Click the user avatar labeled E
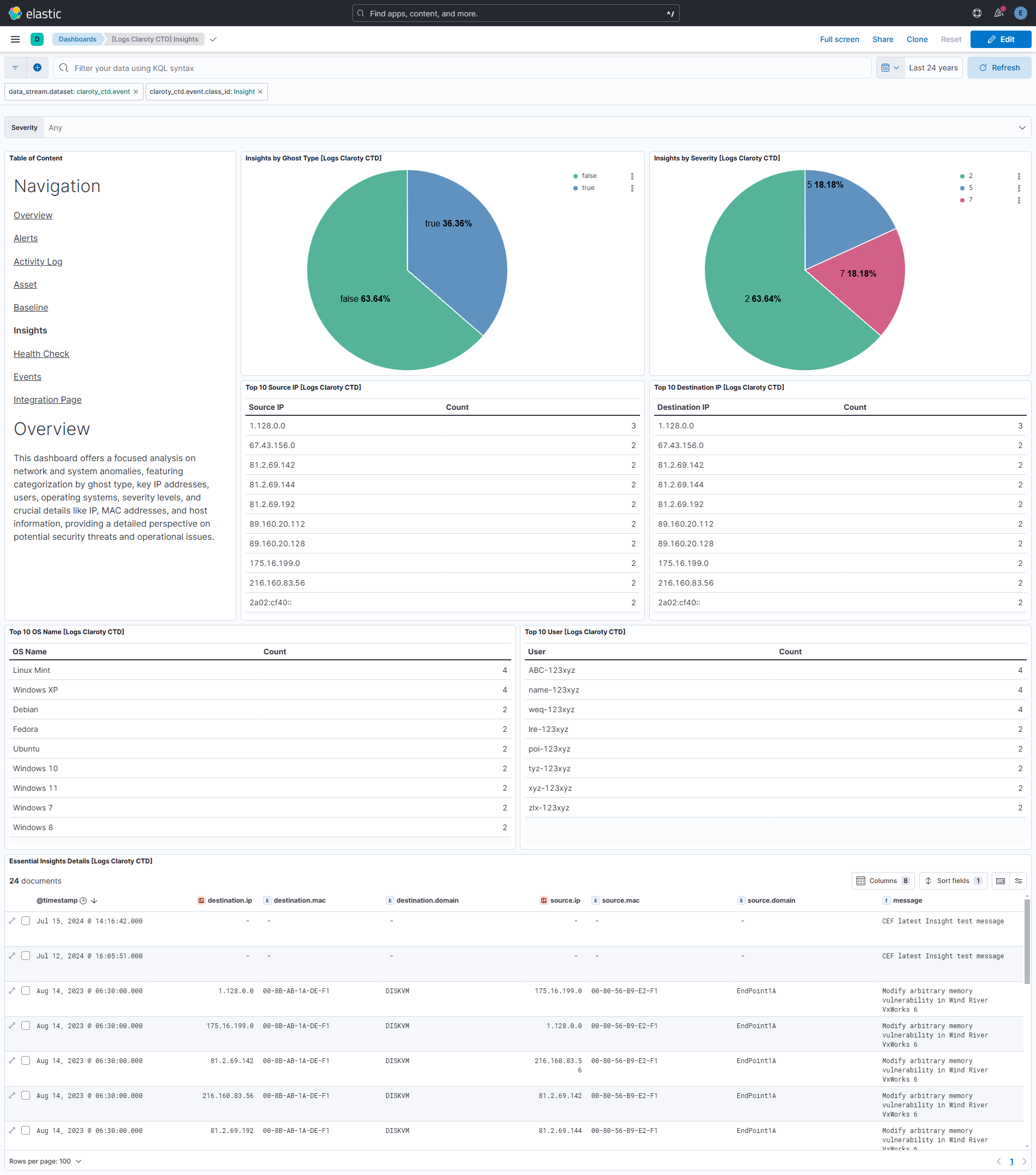The image size is (1036, 1175). tap(1021, 13)
